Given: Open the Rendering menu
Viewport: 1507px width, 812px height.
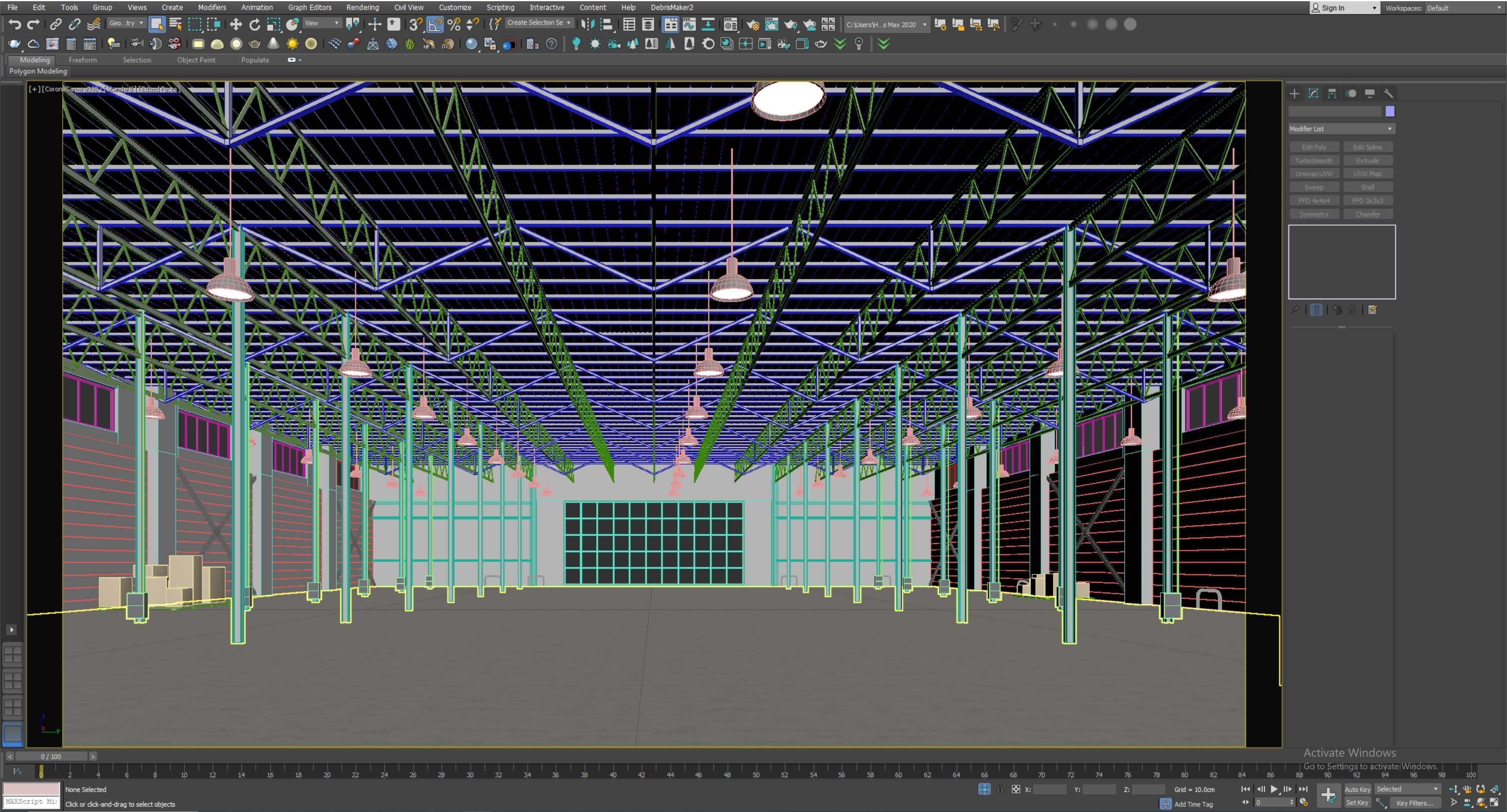Looking at the screenshot, I should (362, 7).
